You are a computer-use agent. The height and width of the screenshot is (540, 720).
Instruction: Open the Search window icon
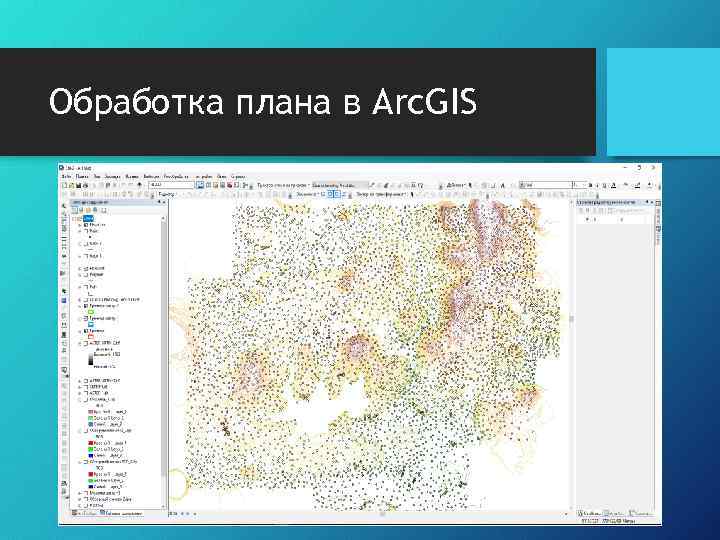[x=222, y=185]
